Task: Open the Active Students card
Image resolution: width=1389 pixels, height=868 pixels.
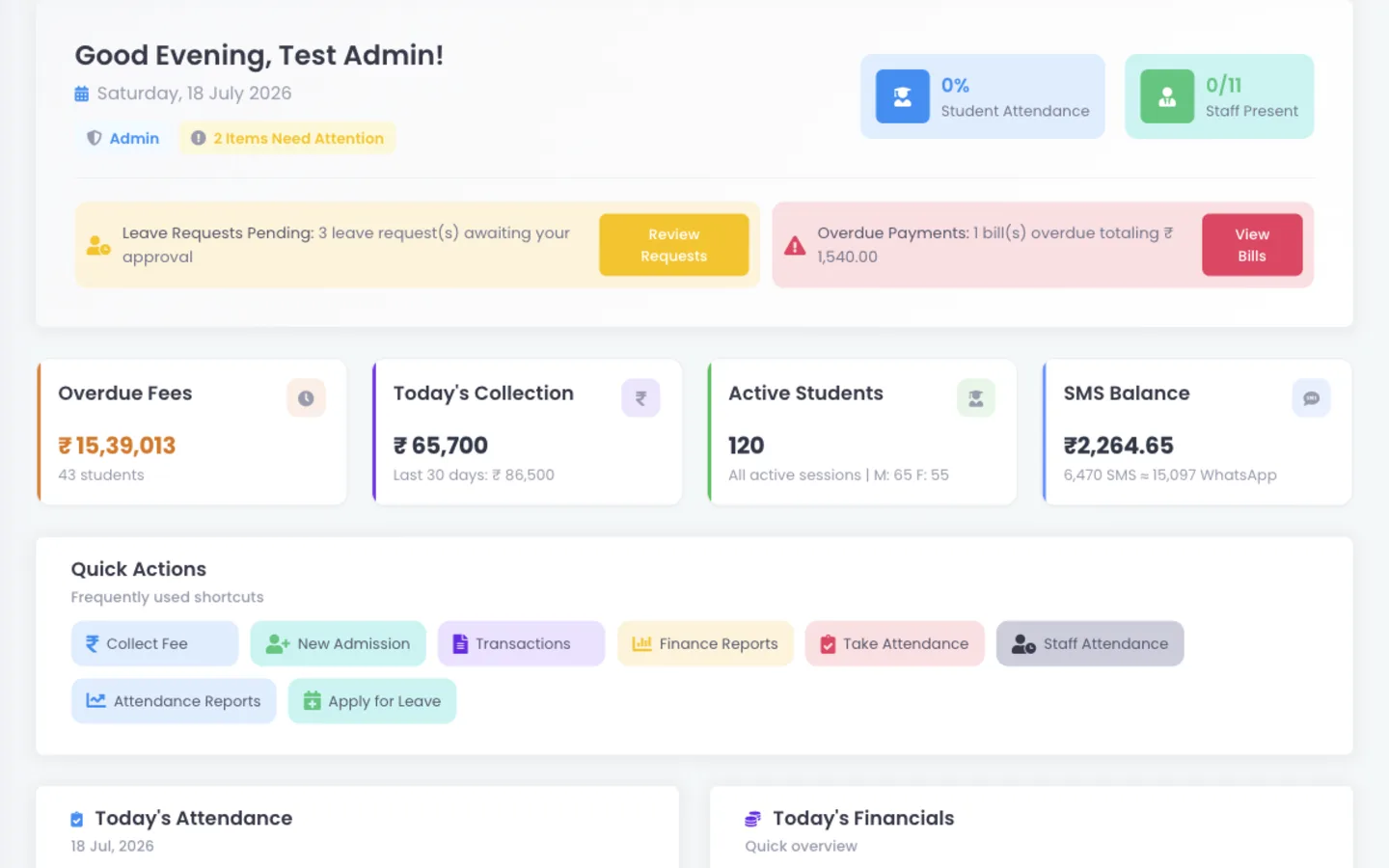Action: pyautogui.click(x=862, y=432)
